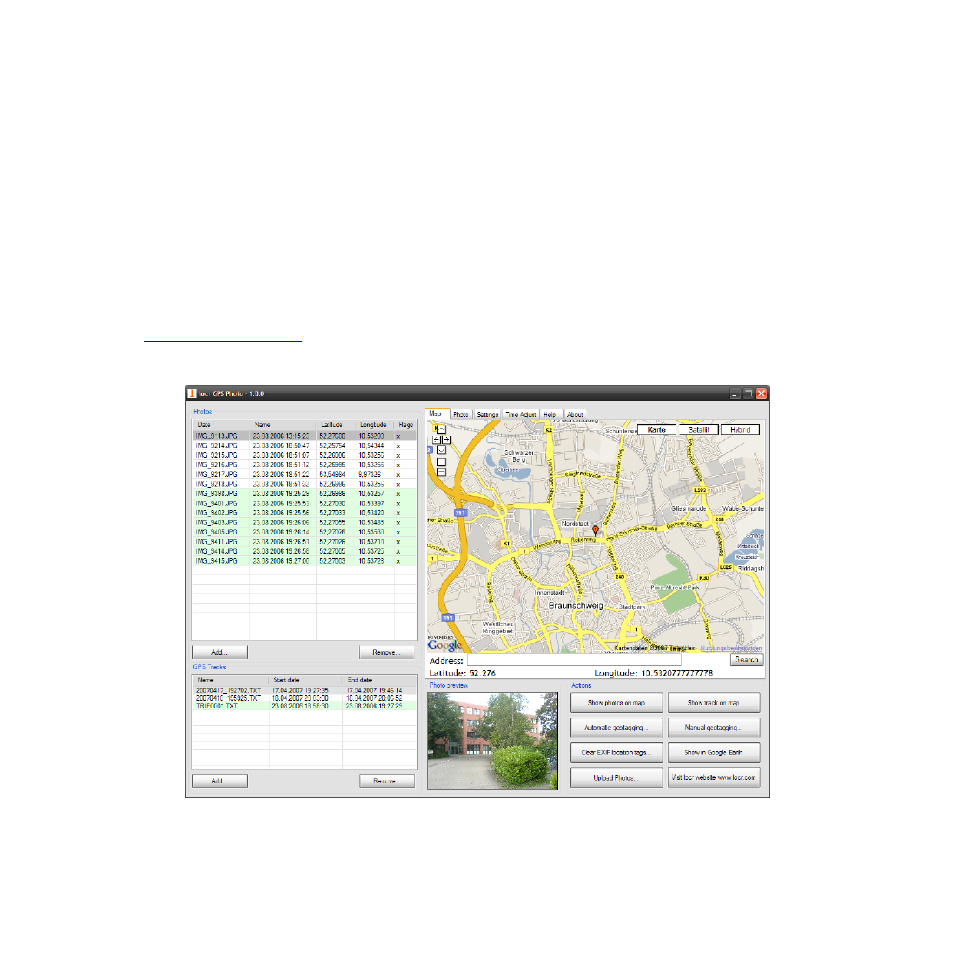Sort photos by Longitude column header
The image size is (954, 954).
pos(374,425)
